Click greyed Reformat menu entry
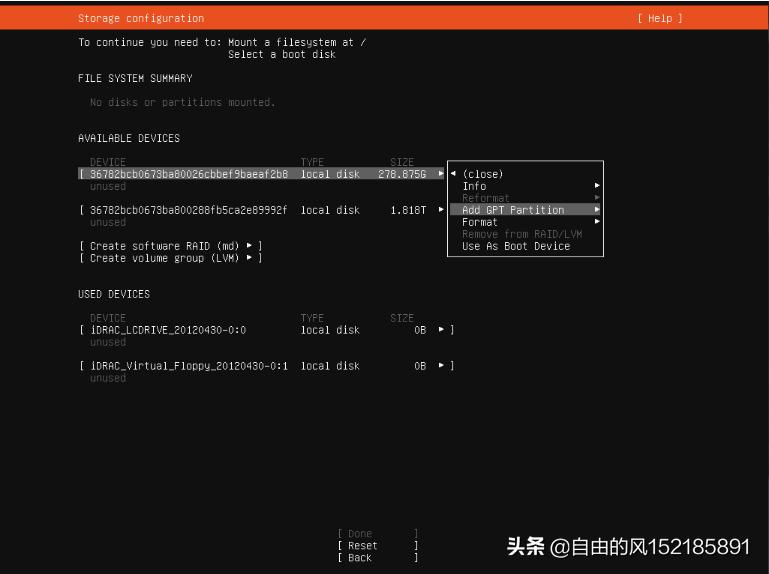The height and width of the screenshot is (574, 769). [x=486, y=198]
